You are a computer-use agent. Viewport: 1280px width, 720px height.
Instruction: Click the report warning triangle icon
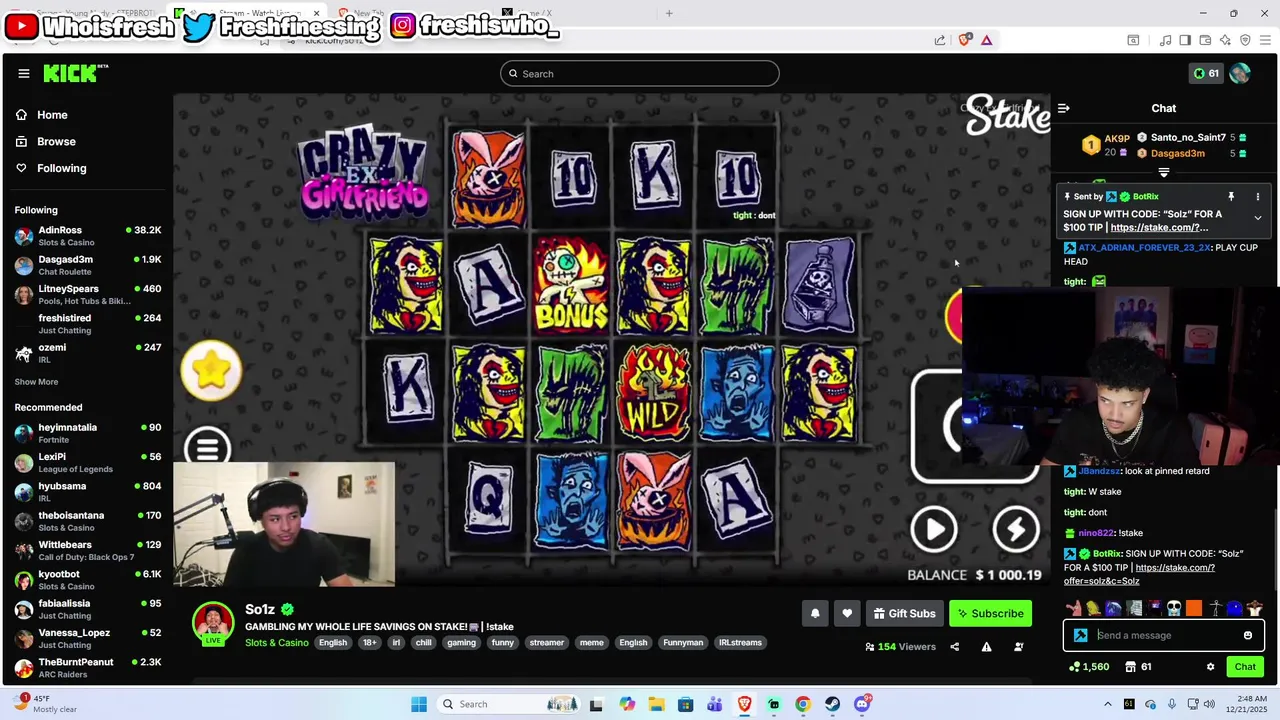click(986, 647)
